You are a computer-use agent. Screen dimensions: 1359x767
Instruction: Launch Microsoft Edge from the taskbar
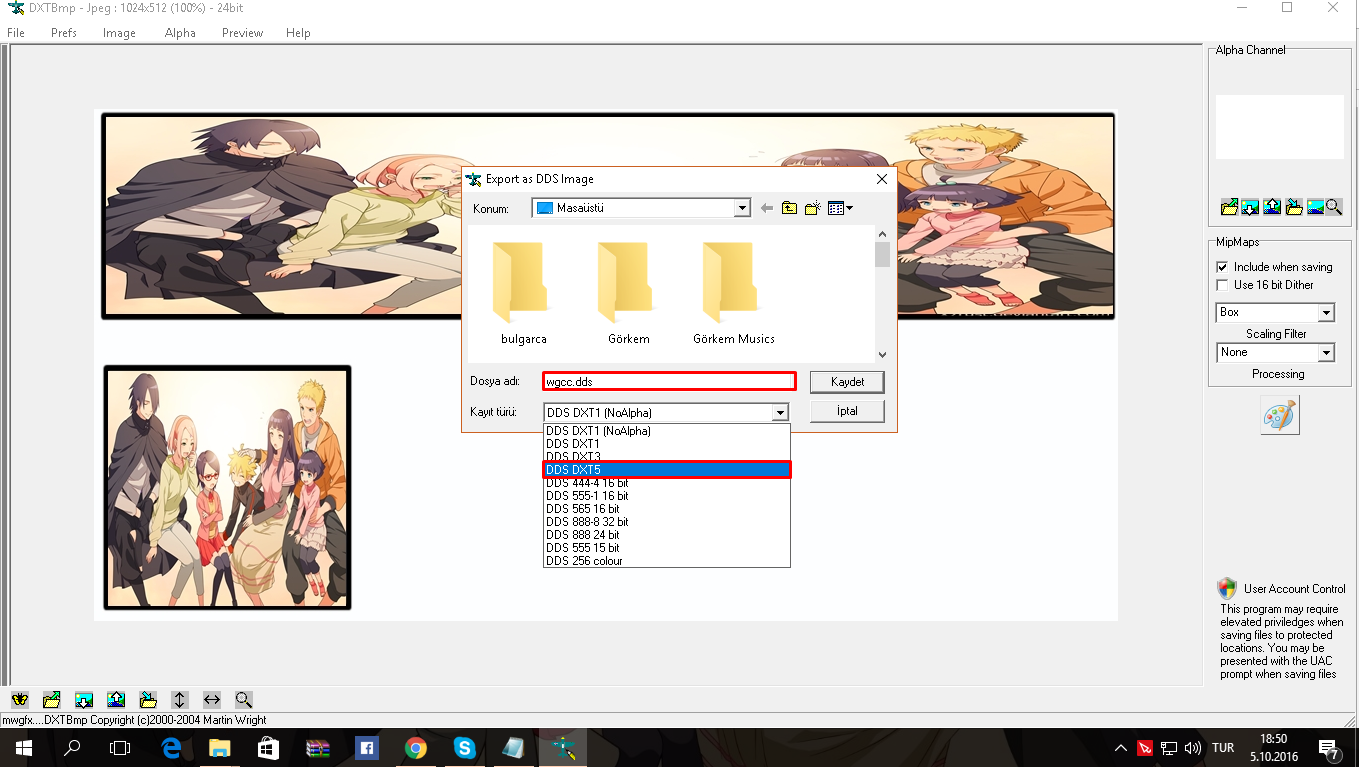[171, 748]
